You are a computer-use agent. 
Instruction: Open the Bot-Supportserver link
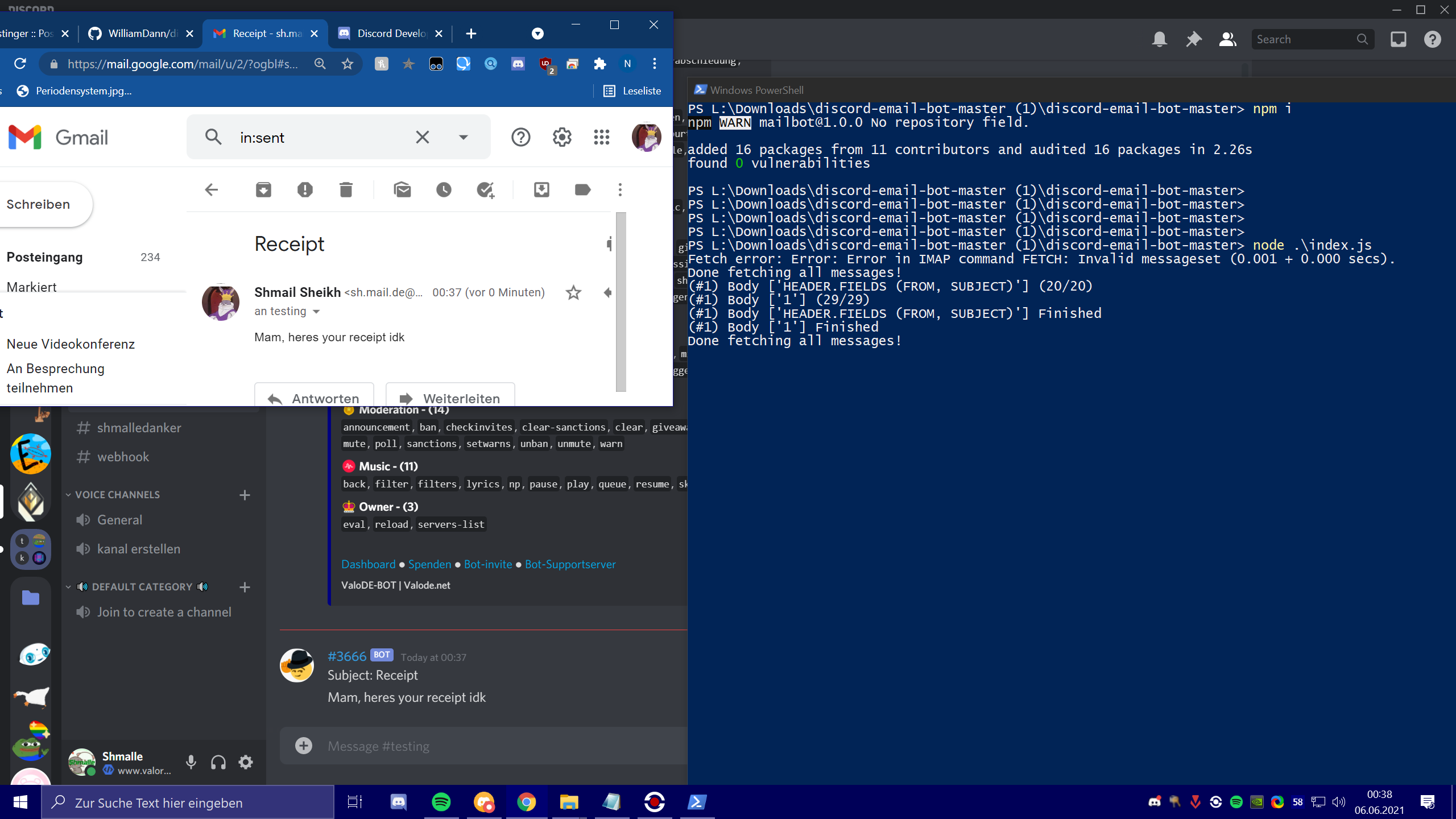[x=570, y=564]
